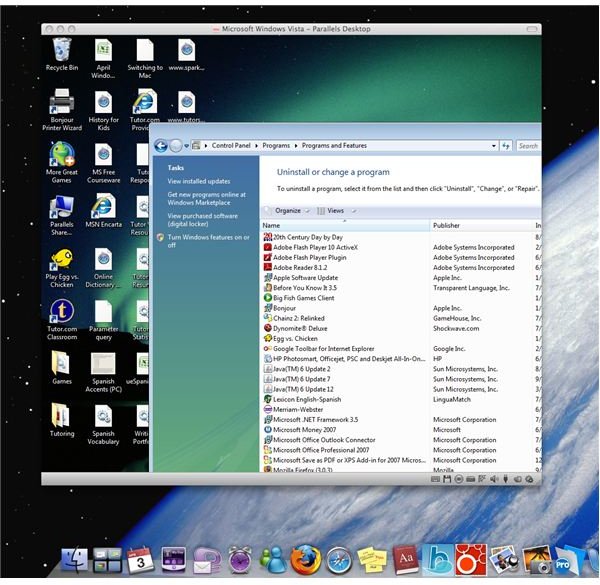The height and width of the screenshot is (585, 600).
Task: Select the Games folder on desktop
Action: point(62,368)
